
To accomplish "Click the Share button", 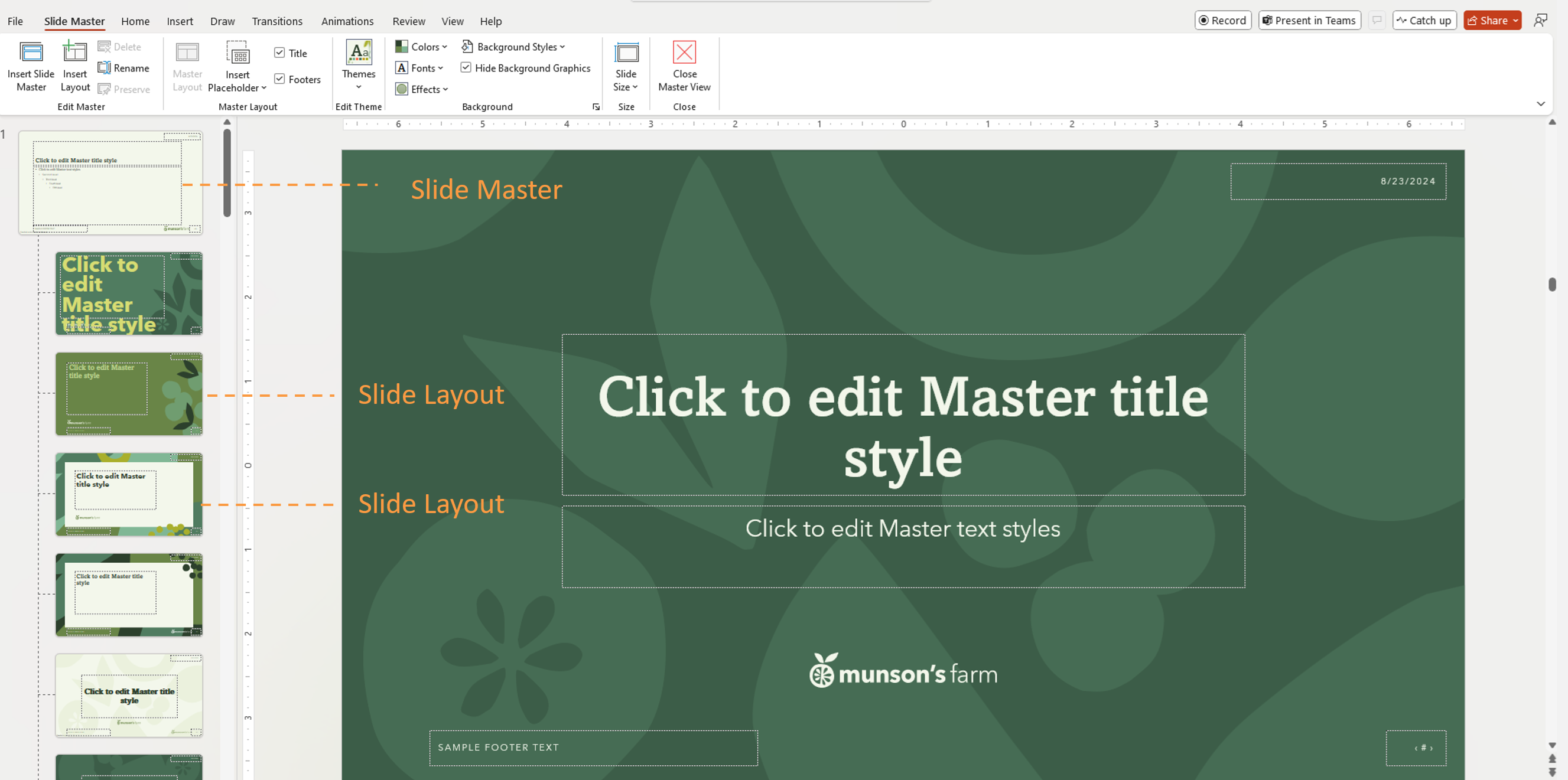I will (x=1491, y=20).
